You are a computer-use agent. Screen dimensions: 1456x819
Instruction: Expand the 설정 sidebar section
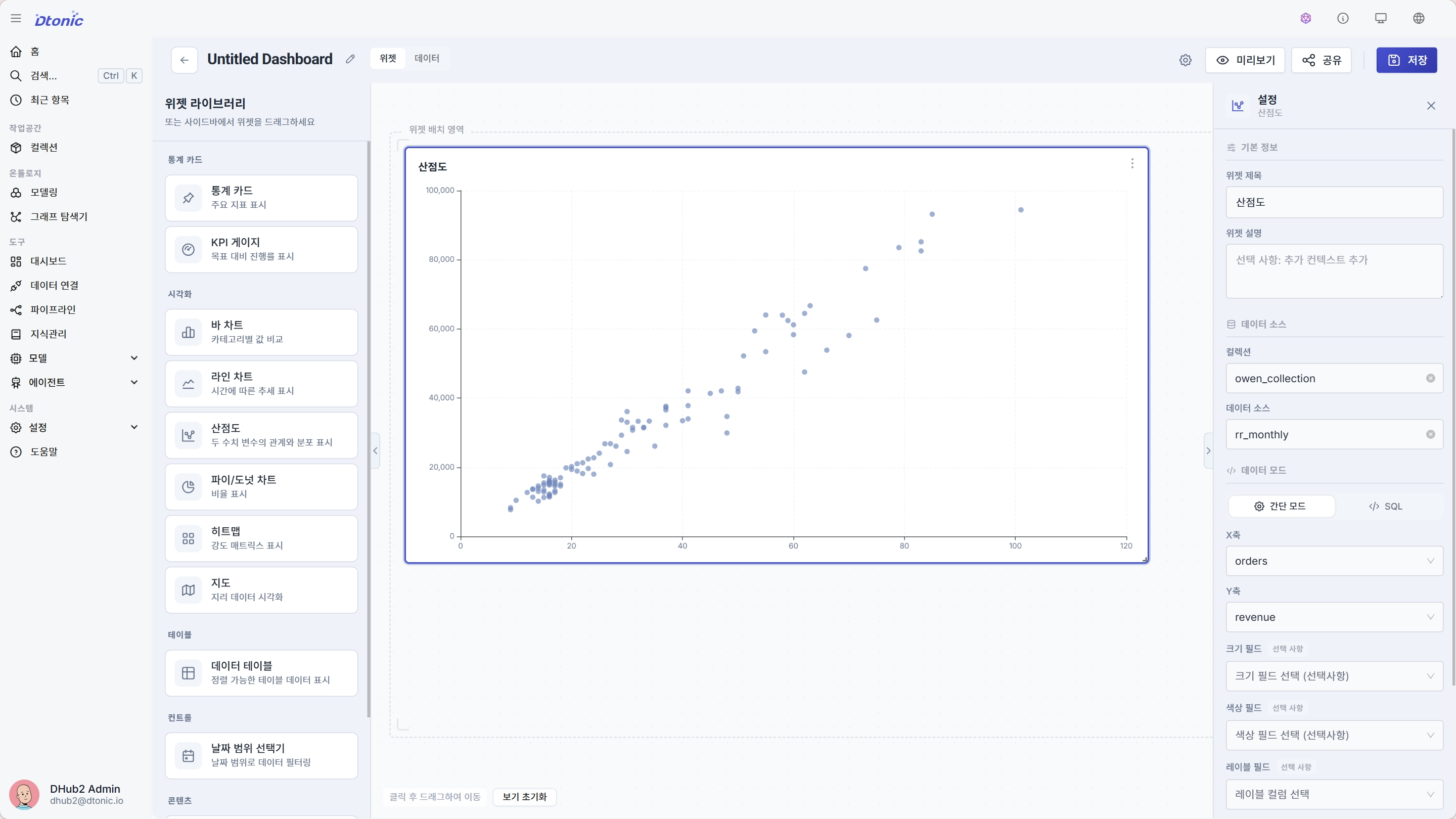tap(76, 427)
